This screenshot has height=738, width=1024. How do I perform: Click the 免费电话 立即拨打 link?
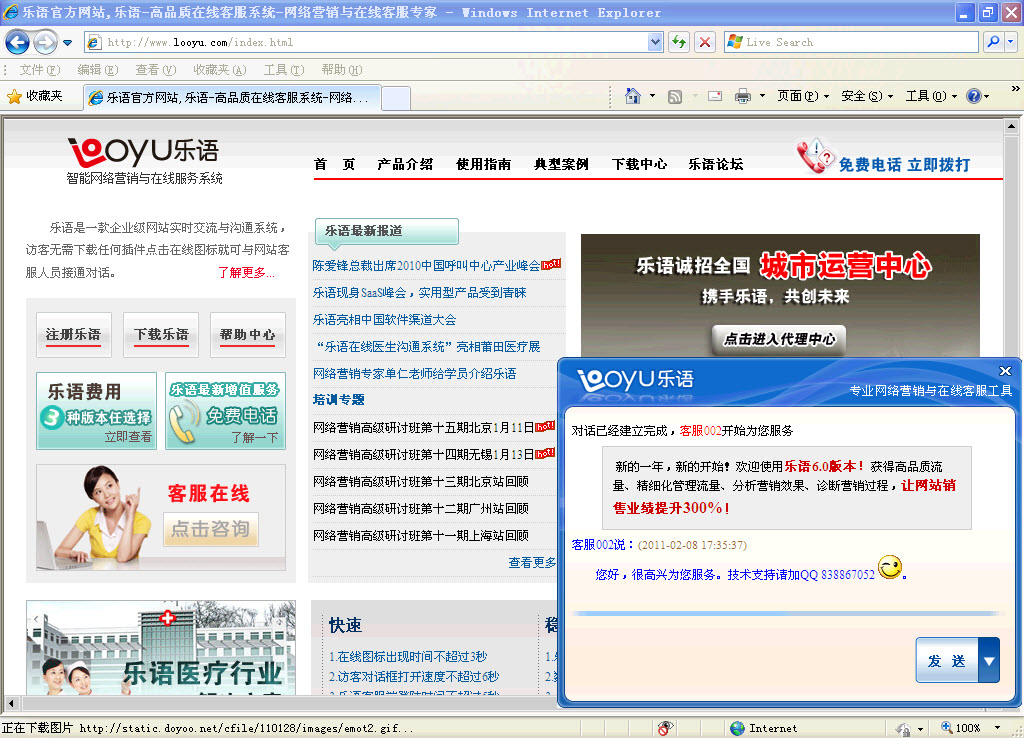[904, 165]
